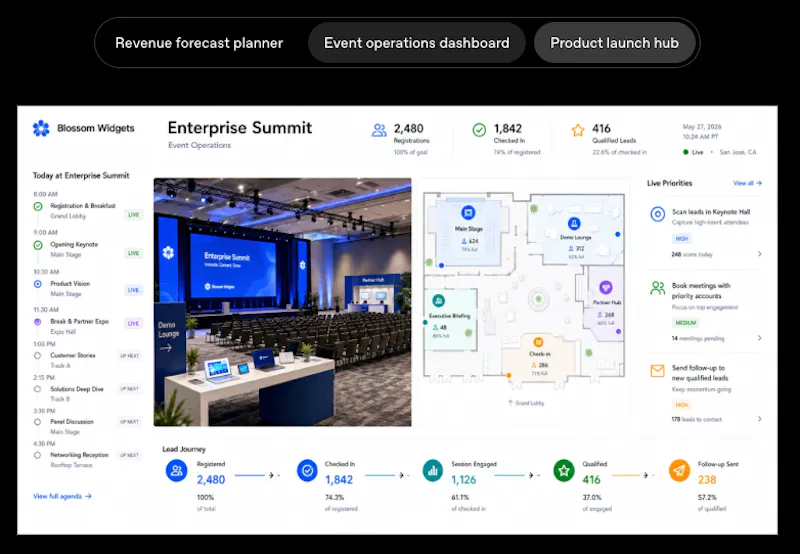Click LIVE badge for Registration & Breakfast
Image resolution: width=800 pixels, height=554 pixels.
tap(134, 215)
